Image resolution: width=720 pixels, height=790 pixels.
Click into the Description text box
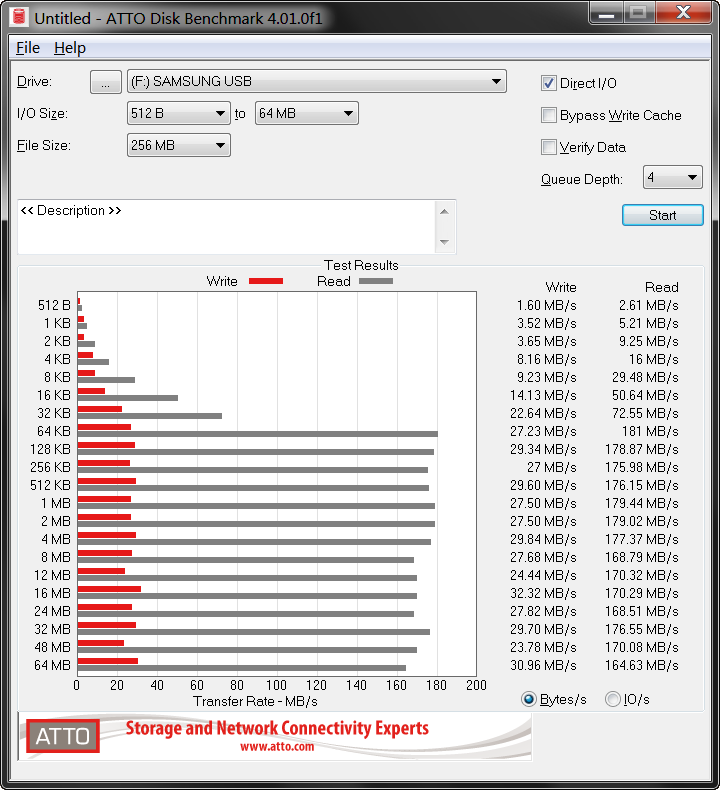[227, 227]
